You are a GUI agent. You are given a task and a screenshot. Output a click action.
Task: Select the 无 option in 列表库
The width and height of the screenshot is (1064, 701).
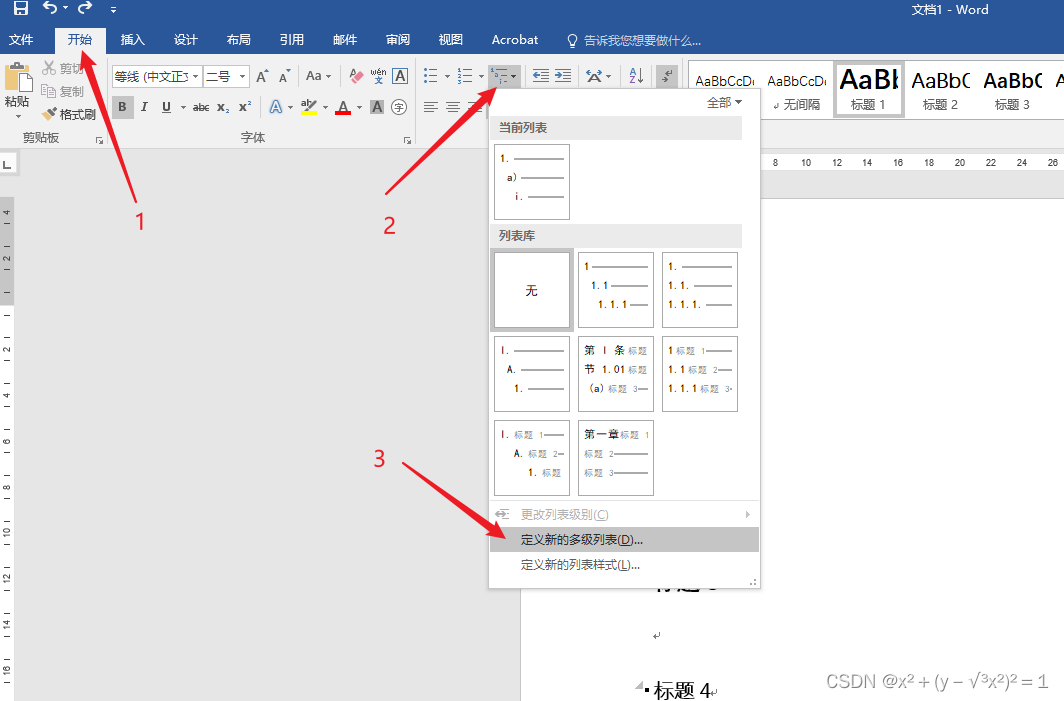pos(531,290)
